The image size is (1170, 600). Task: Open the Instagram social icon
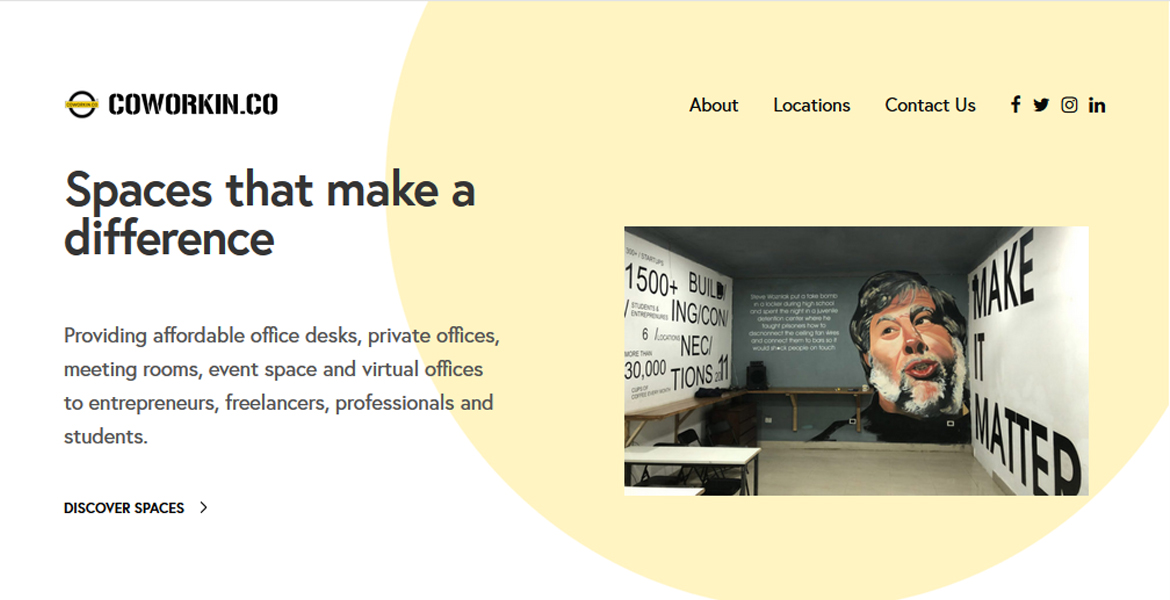click(x=1069, y=105)
